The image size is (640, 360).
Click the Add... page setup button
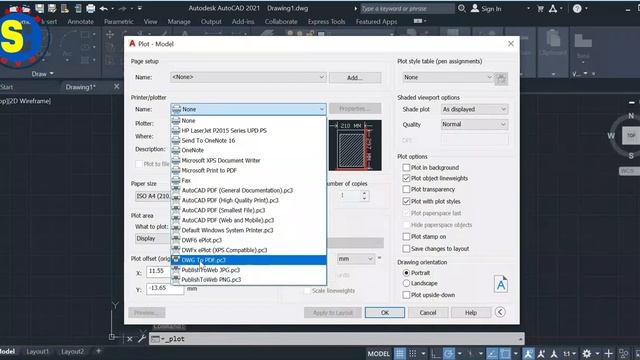coord(355,78)
